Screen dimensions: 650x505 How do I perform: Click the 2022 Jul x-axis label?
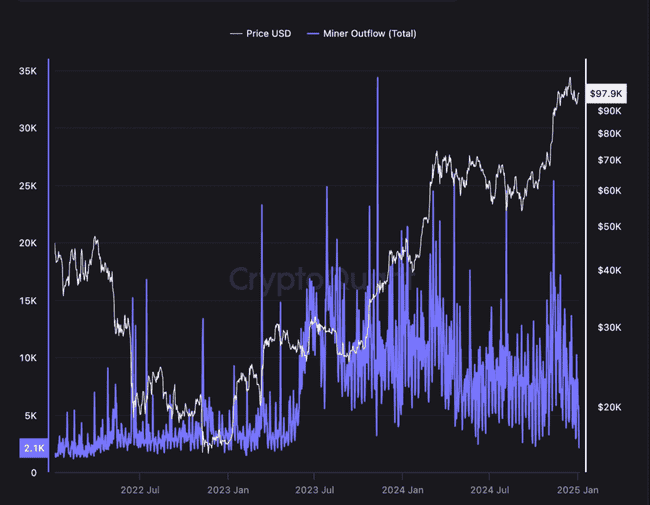pyautogui.click(x=140, y=490)
